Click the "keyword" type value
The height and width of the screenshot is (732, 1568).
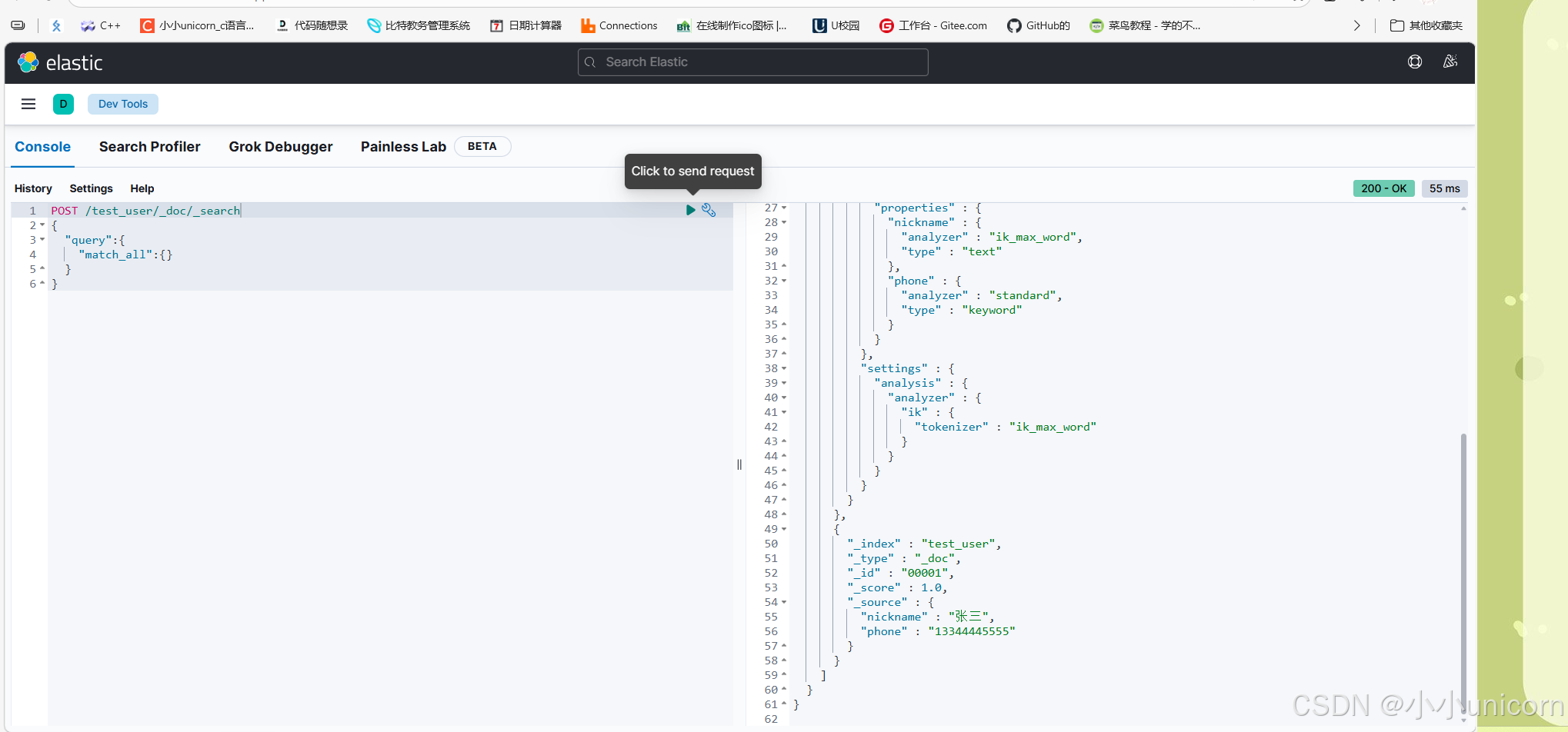tap(992, 310)
